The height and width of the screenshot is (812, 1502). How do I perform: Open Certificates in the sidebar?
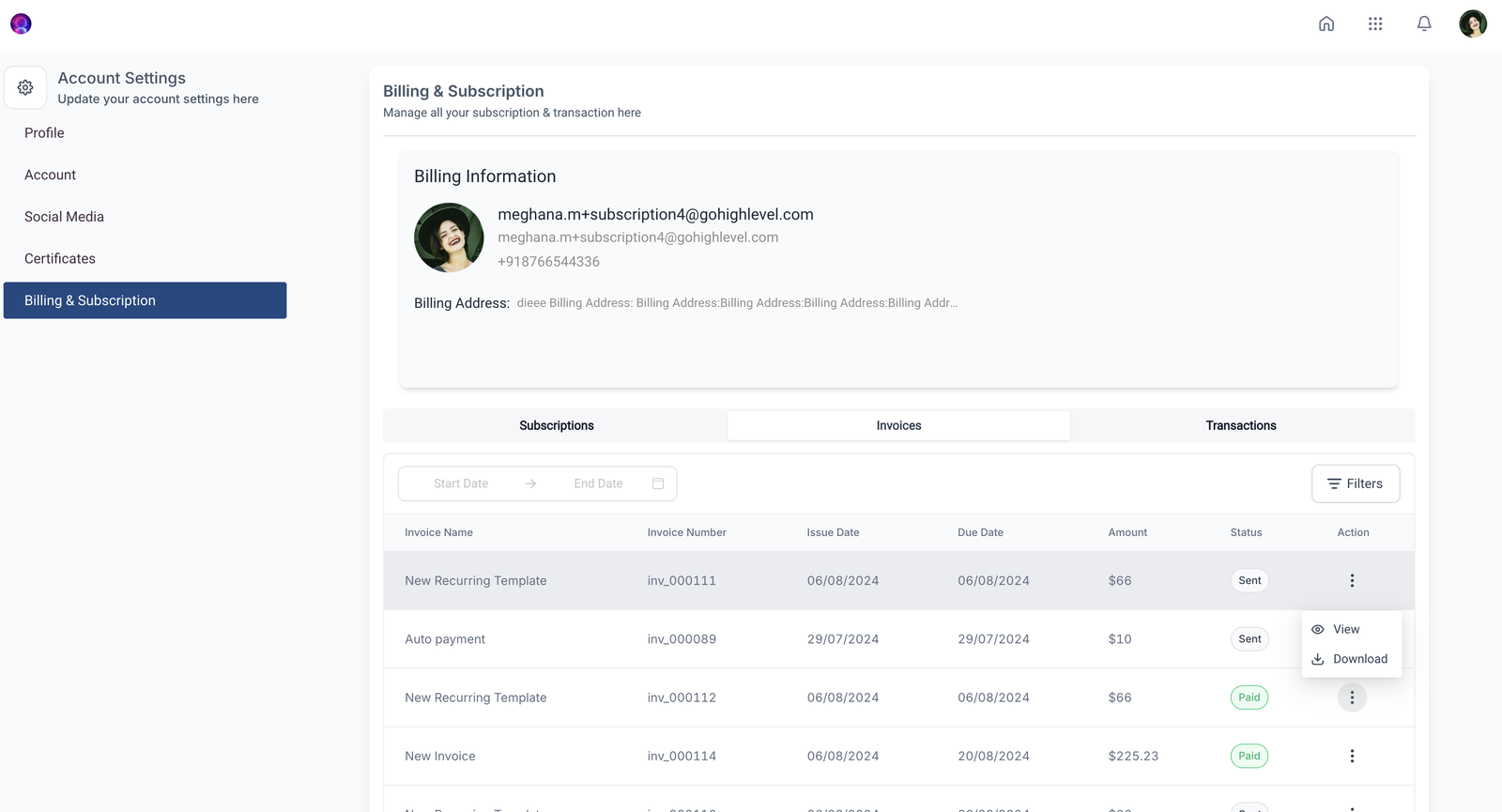[60, 259]
